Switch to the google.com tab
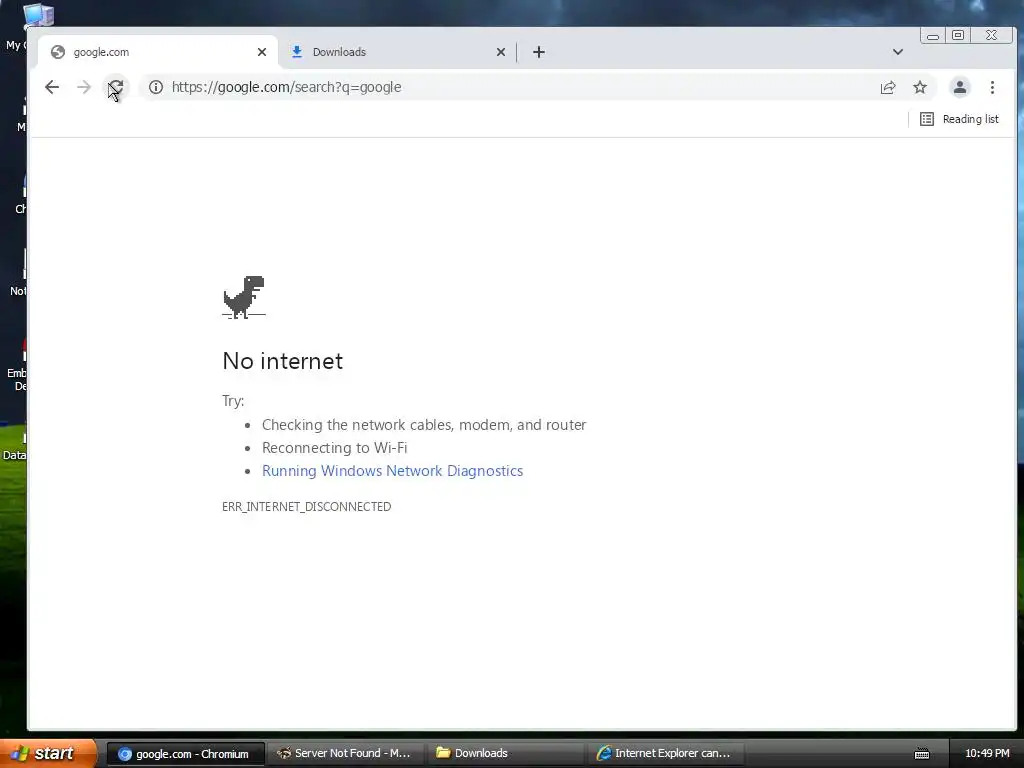The image size is (1024, 768). [x=157, y=52]
